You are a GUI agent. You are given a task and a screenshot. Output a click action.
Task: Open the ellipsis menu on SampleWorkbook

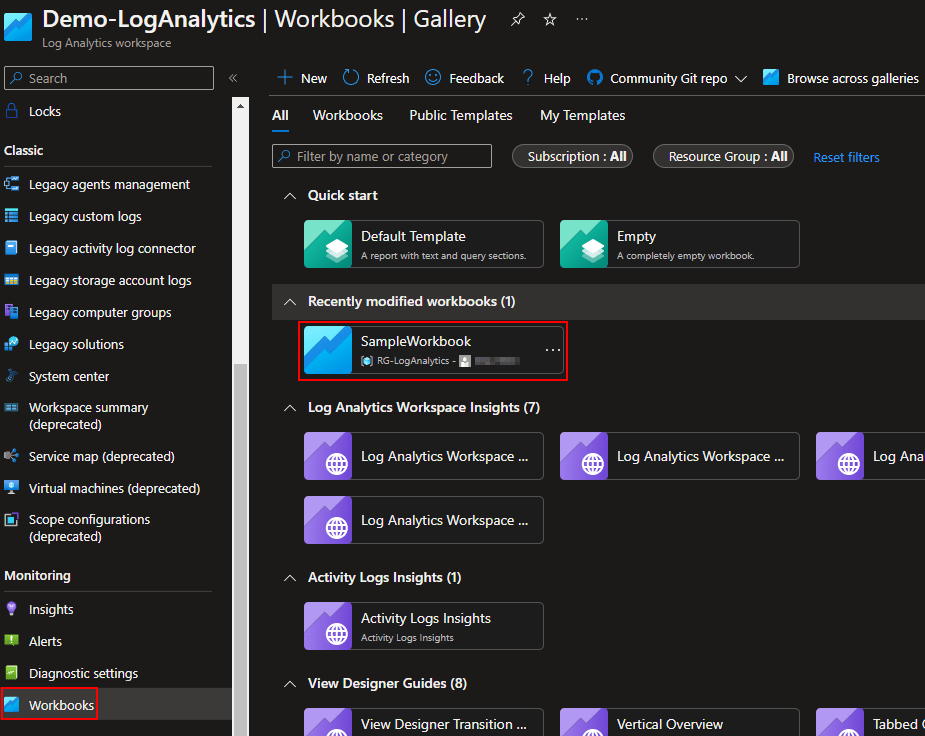(552, 350)
